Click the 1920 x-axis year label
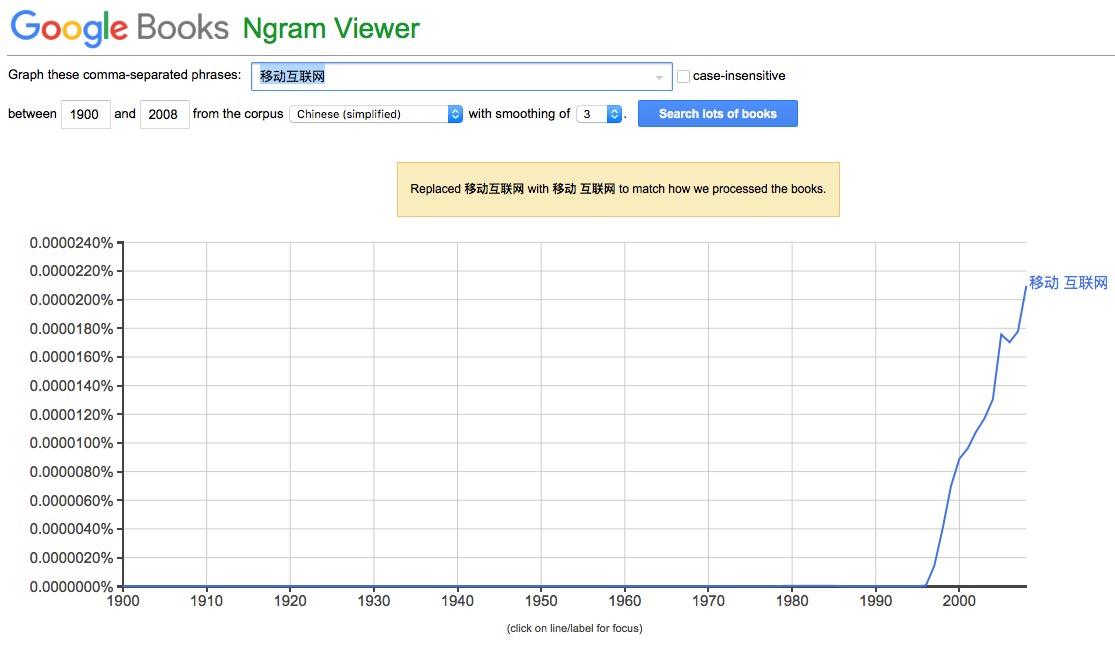Image resolution: width=1115 pixels, height=647 pixels. point(290,601)
